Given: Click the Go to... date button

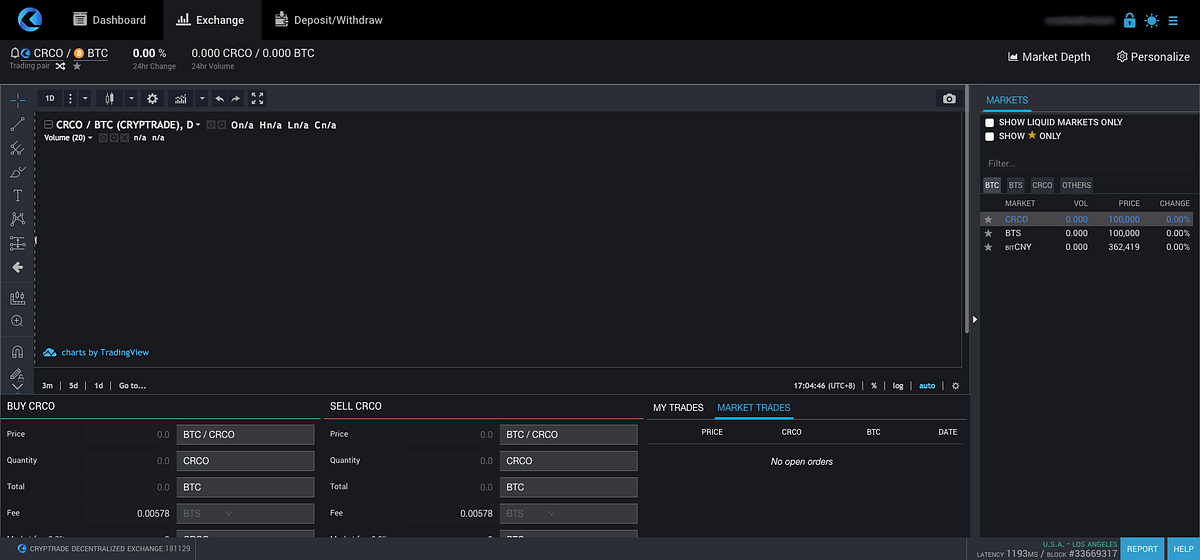Looking at the screenshot, I should [133, 386].
